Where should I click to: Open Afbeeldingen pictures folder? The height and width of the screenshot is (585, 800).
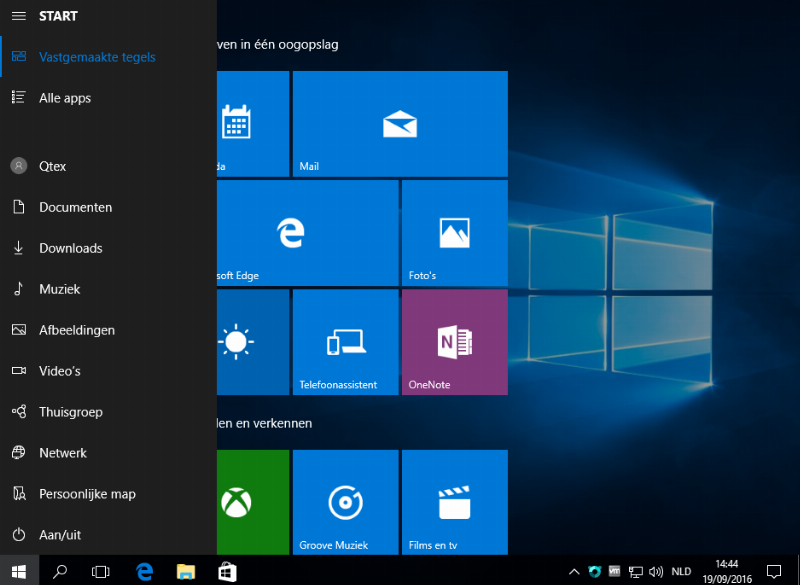[x=76, y=330]
